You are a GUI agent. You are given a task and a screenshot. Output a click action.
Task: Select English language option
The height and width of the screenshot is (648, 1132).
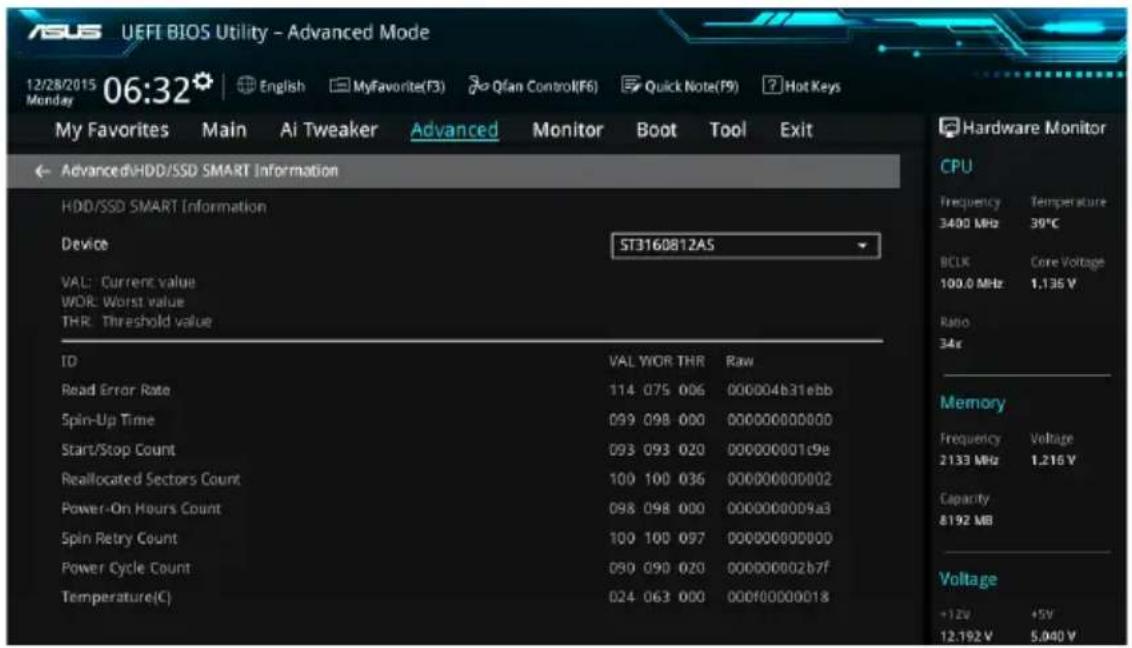(282, 87)
